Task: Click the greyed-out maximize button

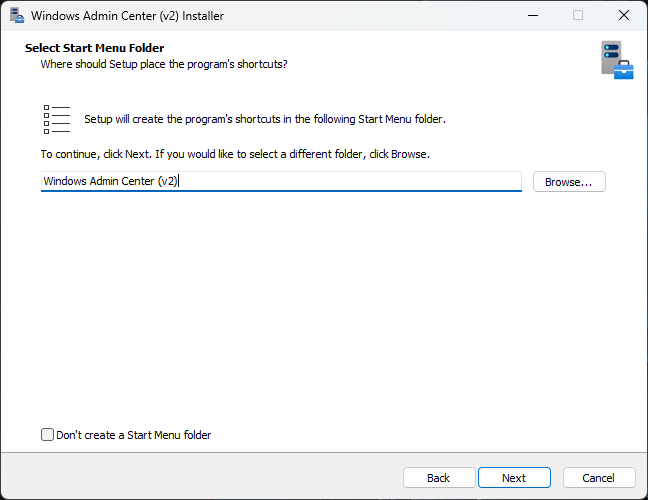Action: point(578,16)
